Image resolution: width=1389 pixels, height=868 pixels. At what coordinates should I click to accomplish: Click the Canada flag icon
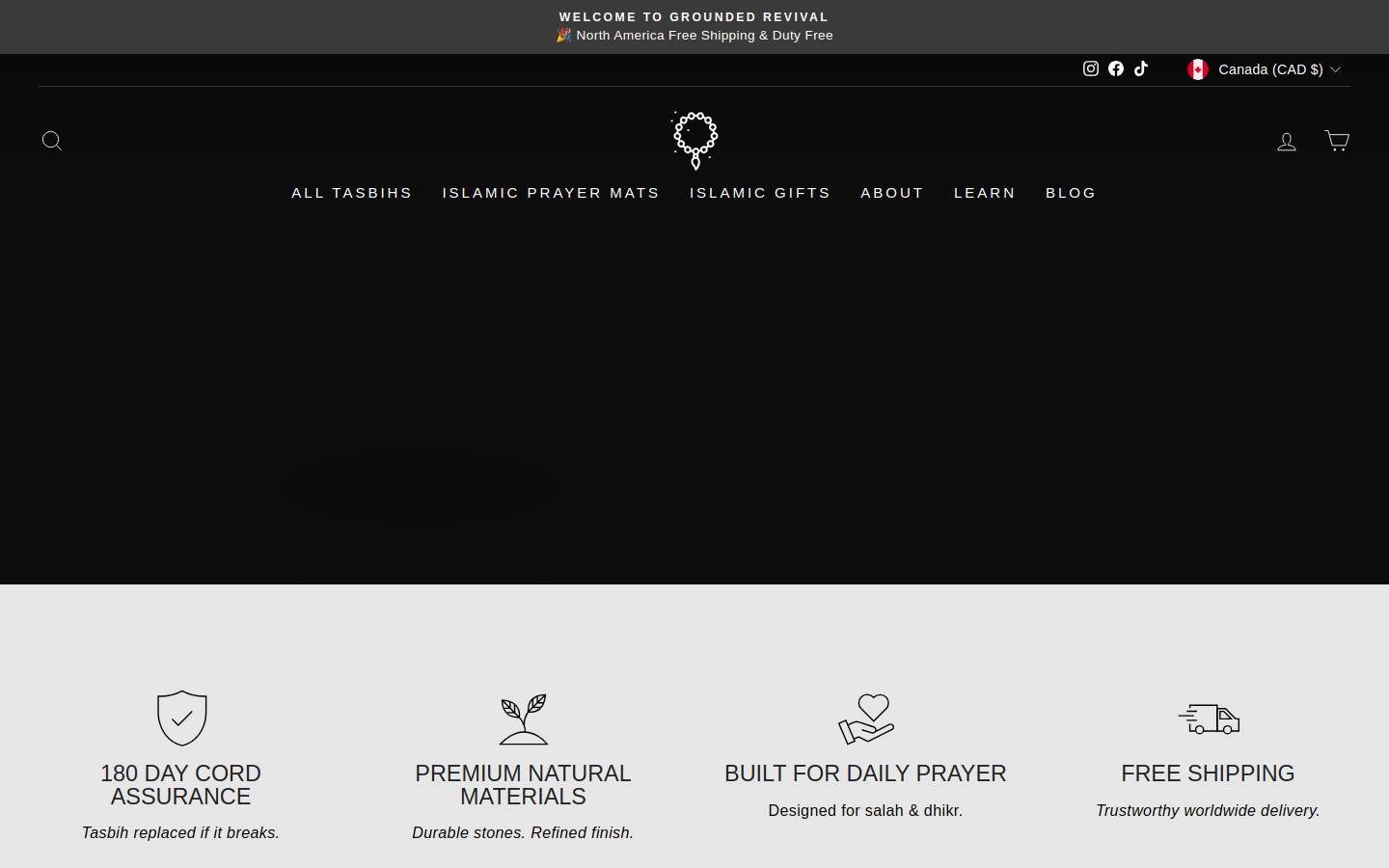pyautogui.click(x=1198, y=69)
